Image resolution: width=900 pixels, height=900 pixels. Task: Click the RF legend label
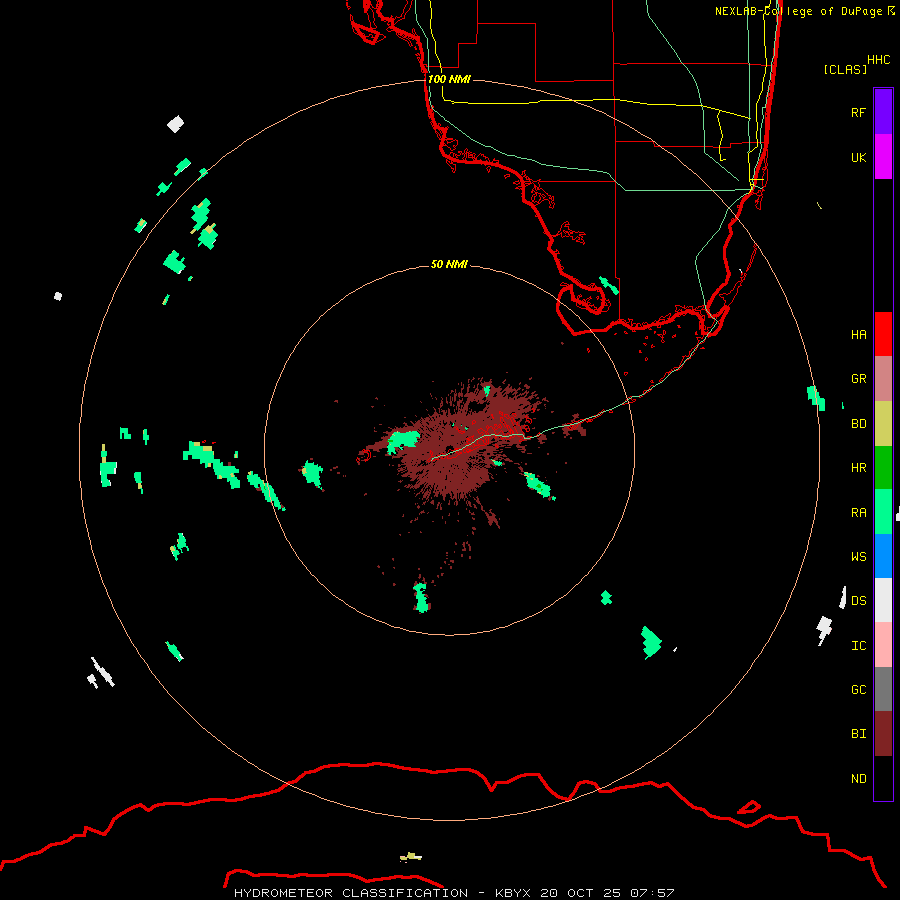click(x=858, y=112)
